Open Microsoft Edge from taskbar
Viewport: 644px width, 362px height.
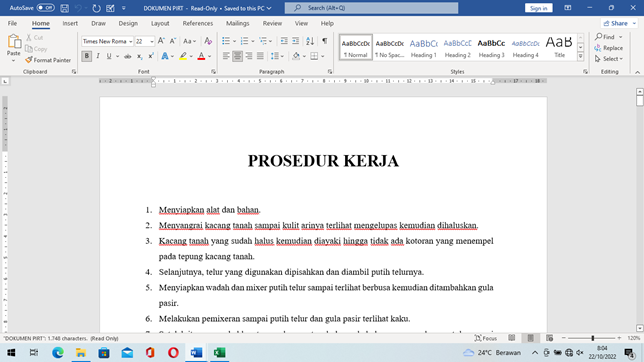tap(58, 353)
